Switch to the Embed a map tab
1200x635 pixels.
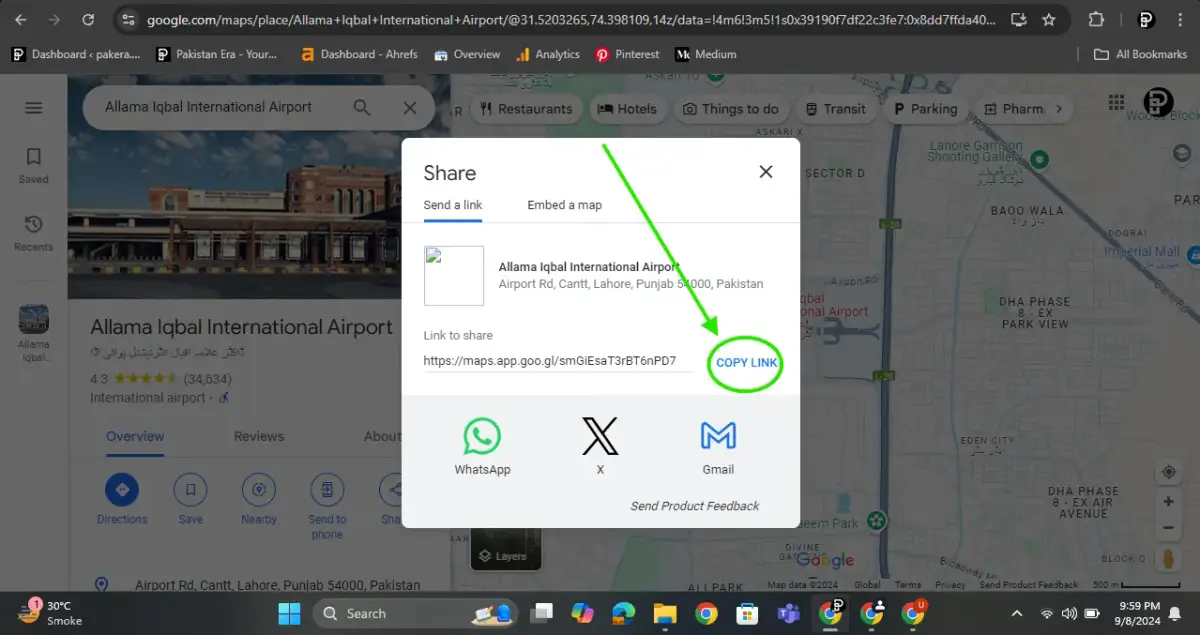[x=564, y=205]
